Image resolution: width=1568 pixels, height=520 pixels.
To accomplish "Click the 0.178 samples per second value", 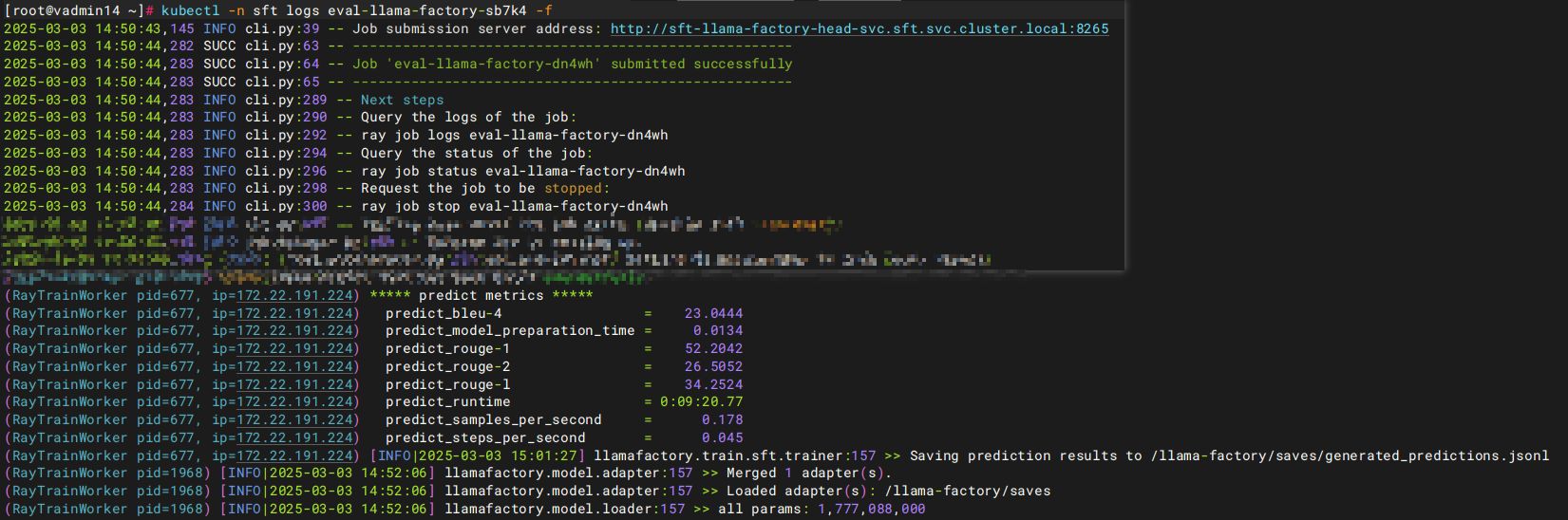I will click(722, 419).
